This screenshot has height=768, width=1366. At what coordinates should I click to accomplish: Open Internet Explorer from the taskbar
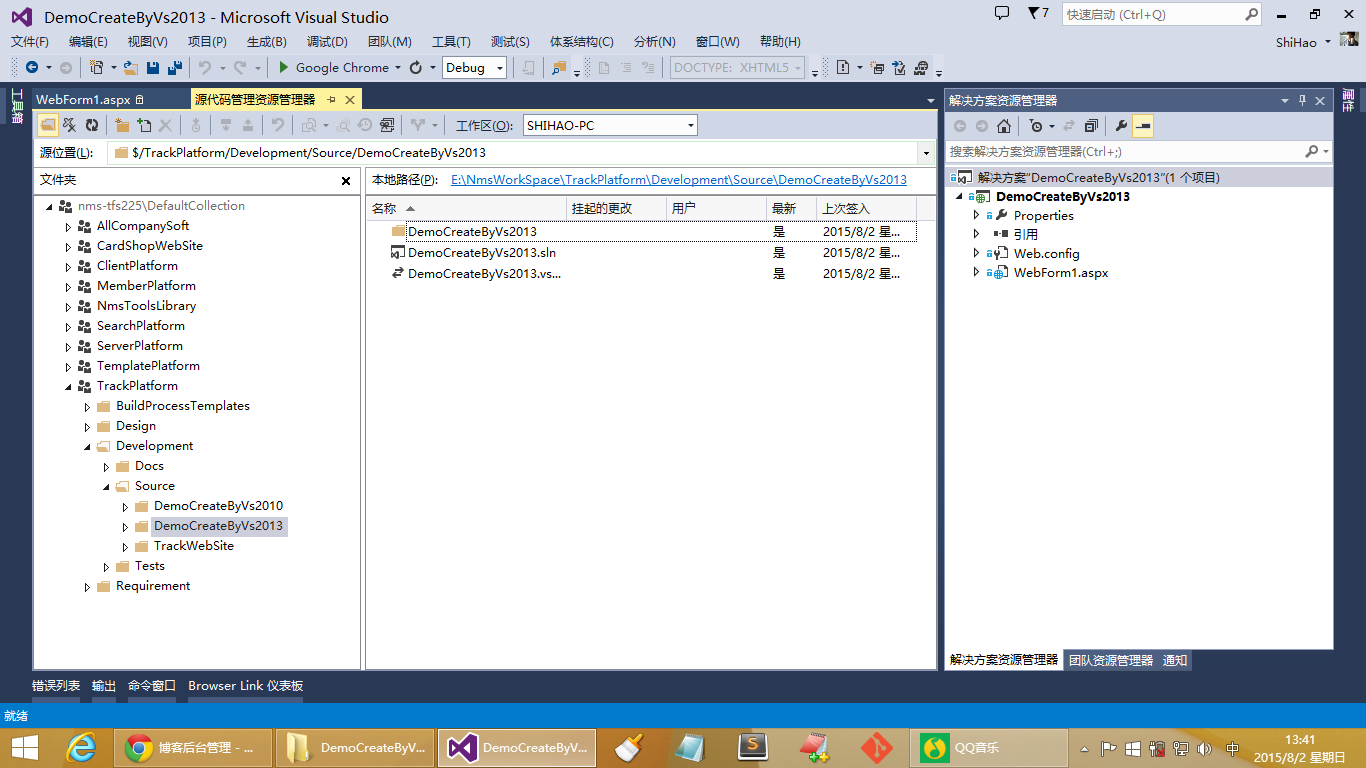[80, 747]
